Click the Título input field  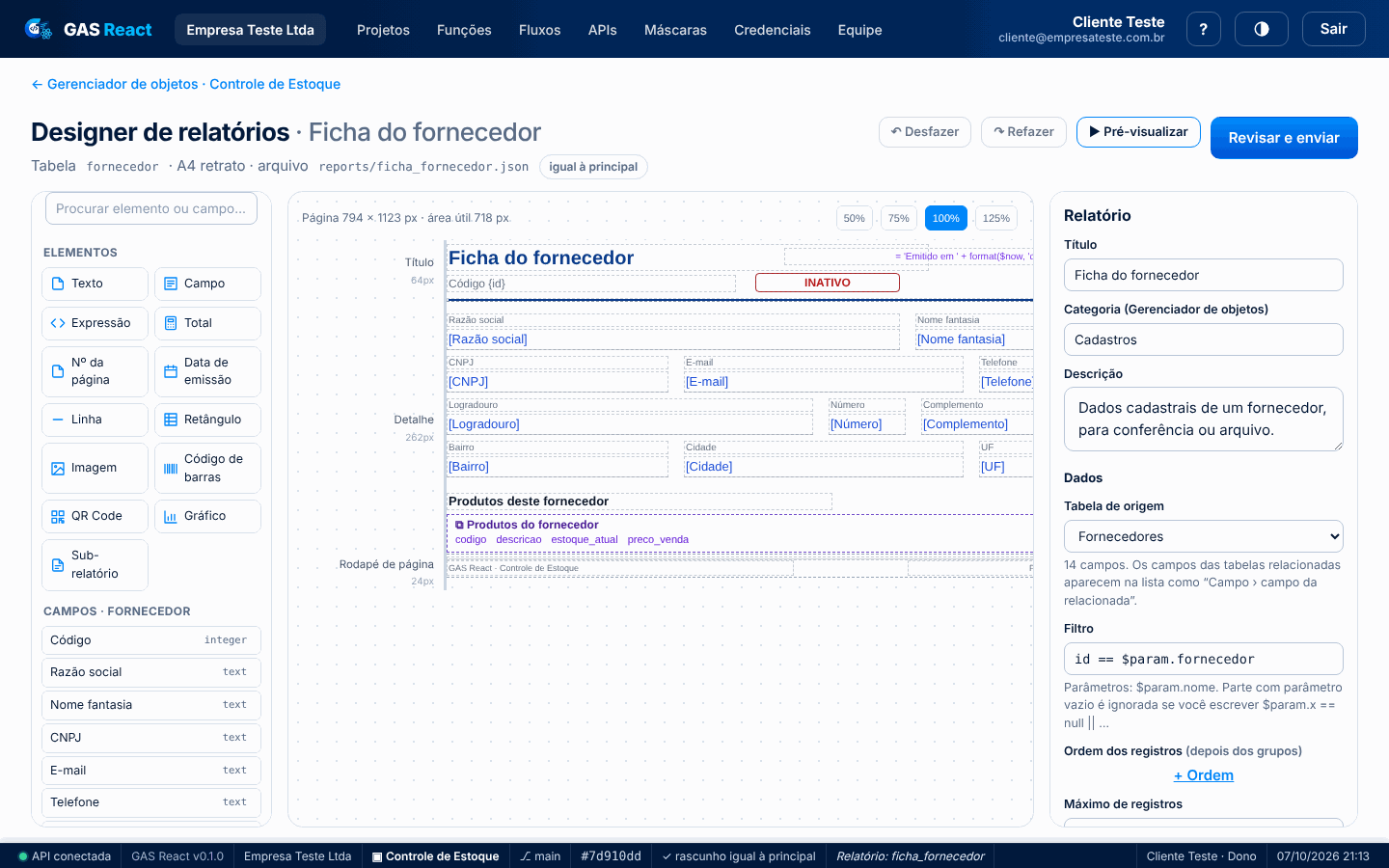click(1203, 275)
